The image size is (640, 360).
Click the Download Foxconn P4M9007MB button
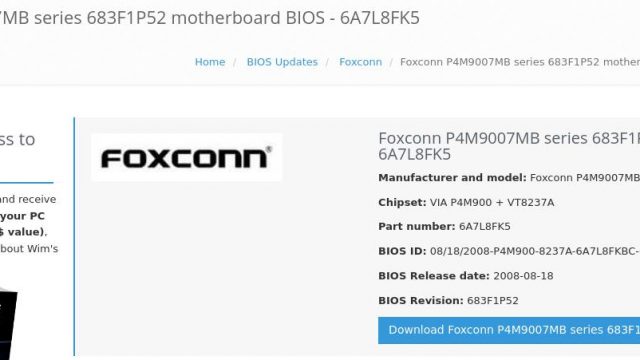click(x=509, y=330)
